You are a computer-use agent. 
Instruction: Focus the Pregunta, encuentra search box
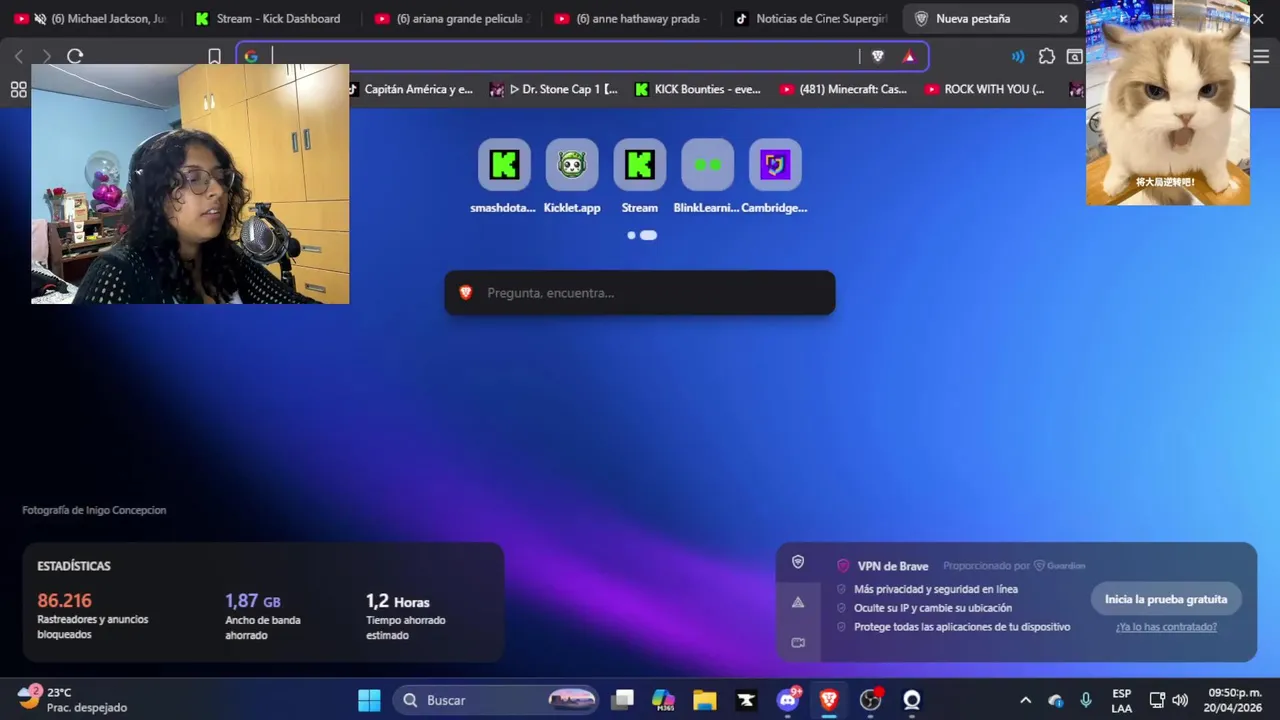pos(640,293)
